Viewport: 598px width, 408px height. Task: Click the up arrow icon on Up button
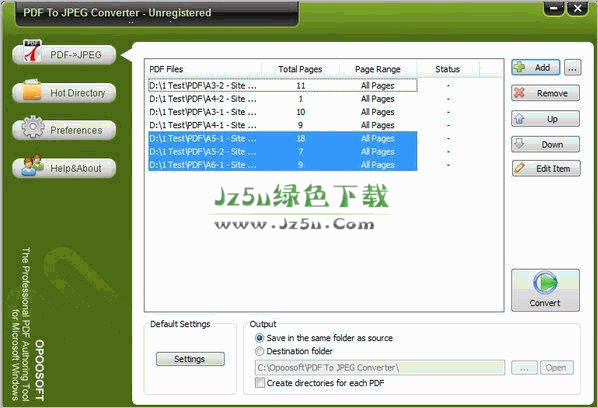tap(519, 119)
